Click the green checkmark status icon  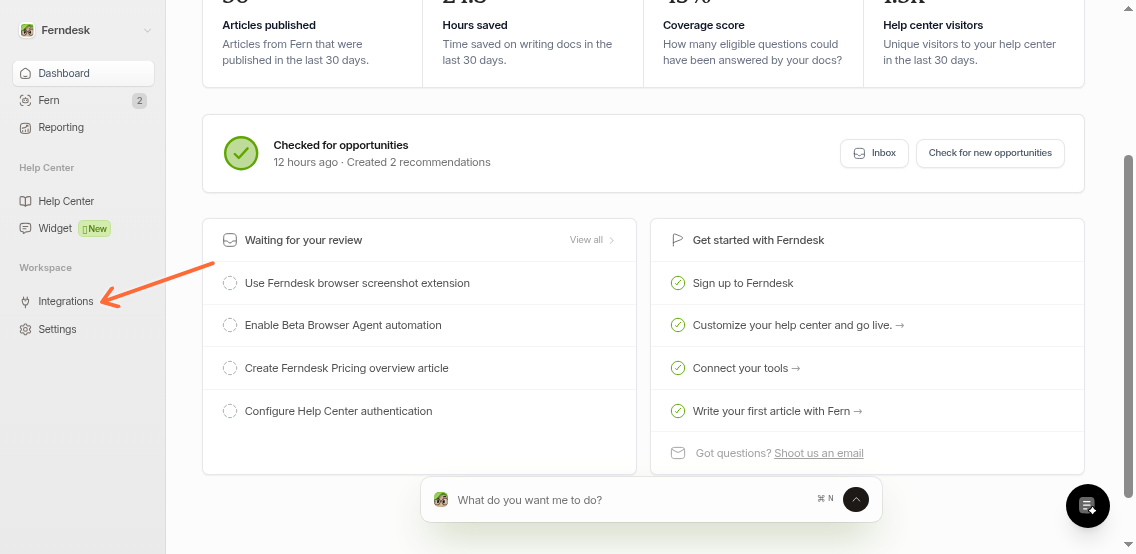coord(241,154)
